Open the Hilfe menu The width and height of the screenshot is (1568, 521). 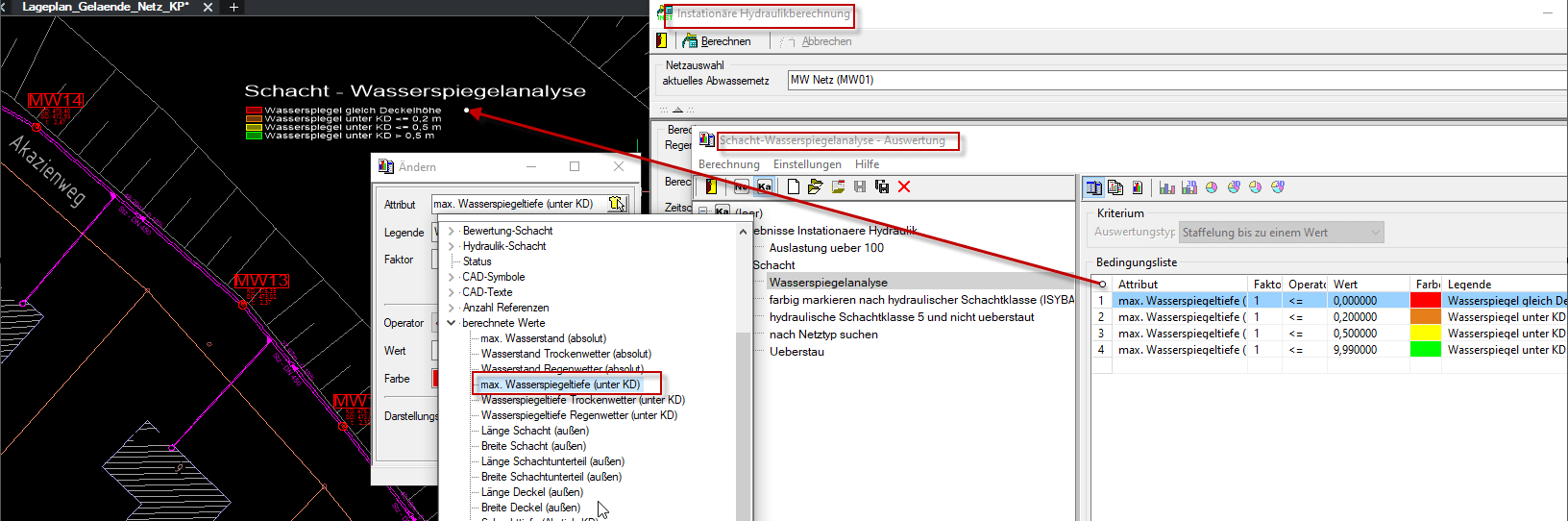point(867,164)
